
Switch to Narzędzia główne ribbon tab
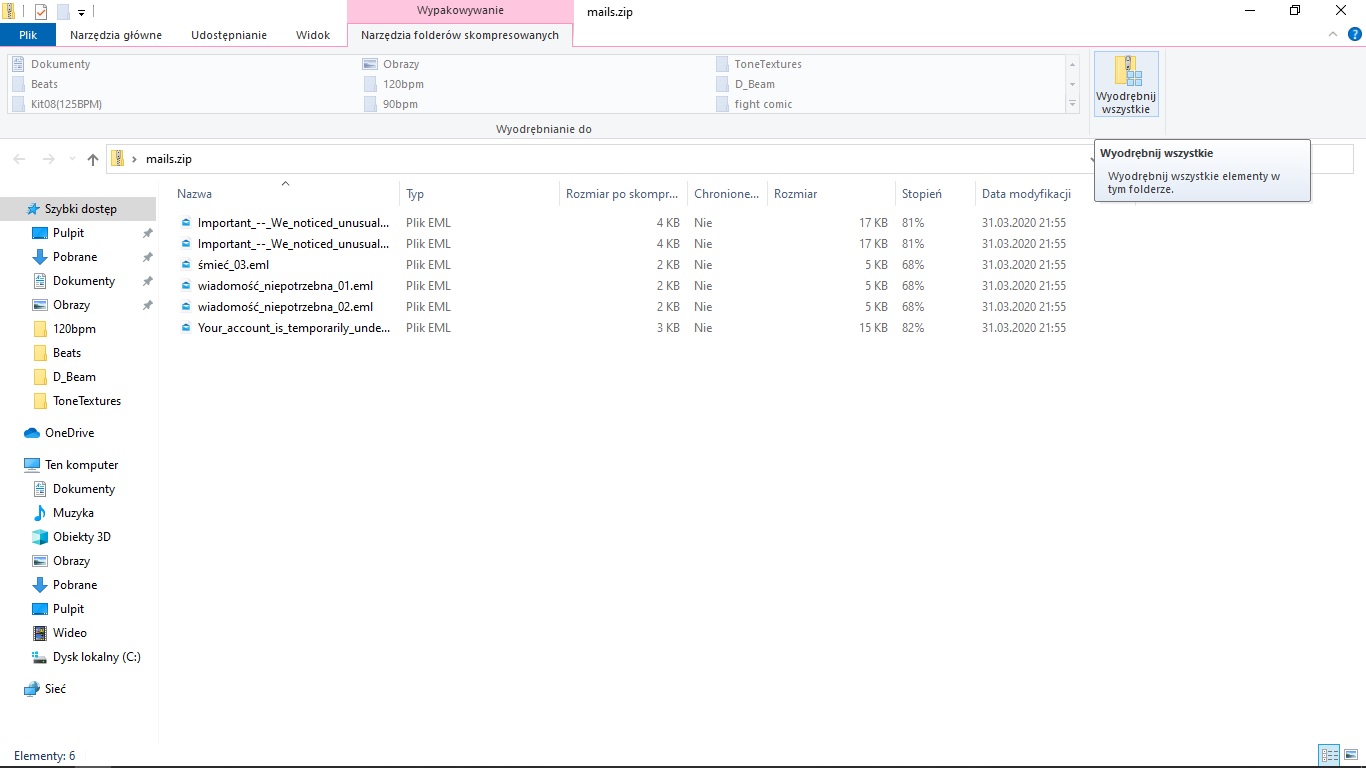(116, 35)
